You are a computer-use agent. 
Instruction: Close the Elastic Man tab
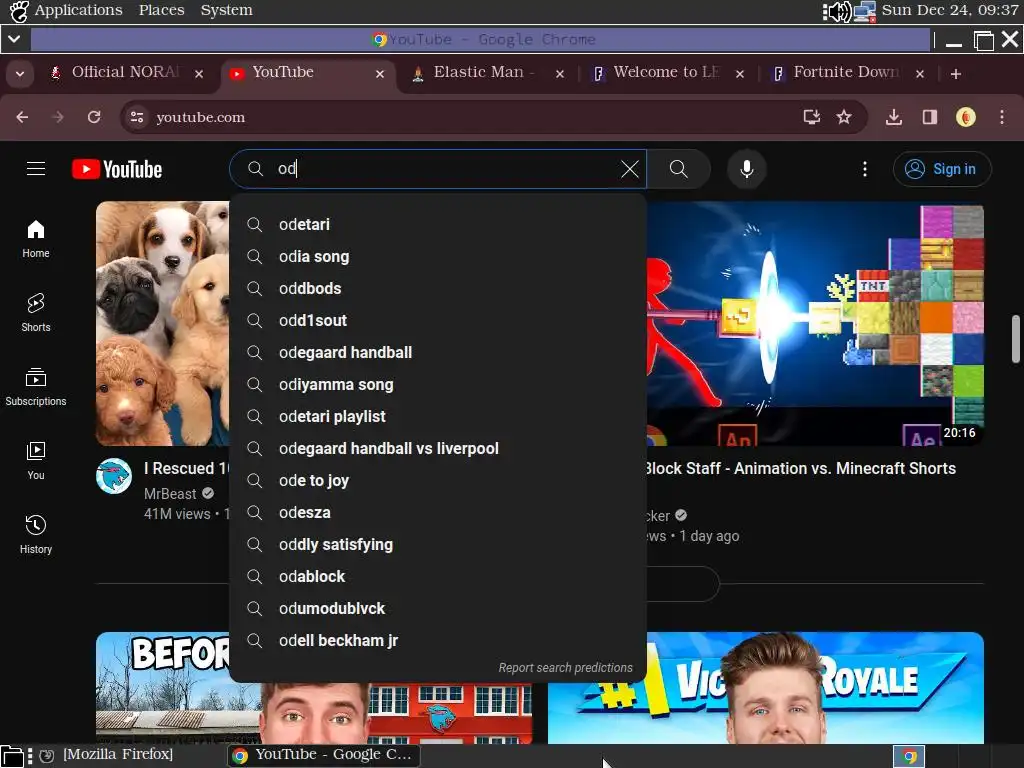pos(560,74)
